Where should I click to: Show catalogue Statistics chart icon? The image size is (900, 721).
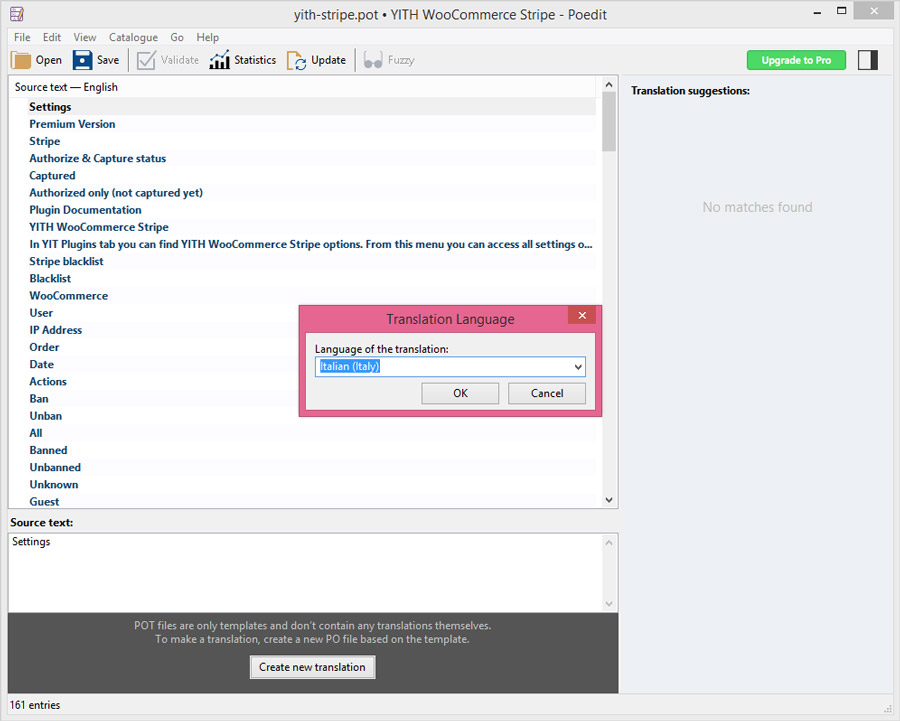point(219,60)
